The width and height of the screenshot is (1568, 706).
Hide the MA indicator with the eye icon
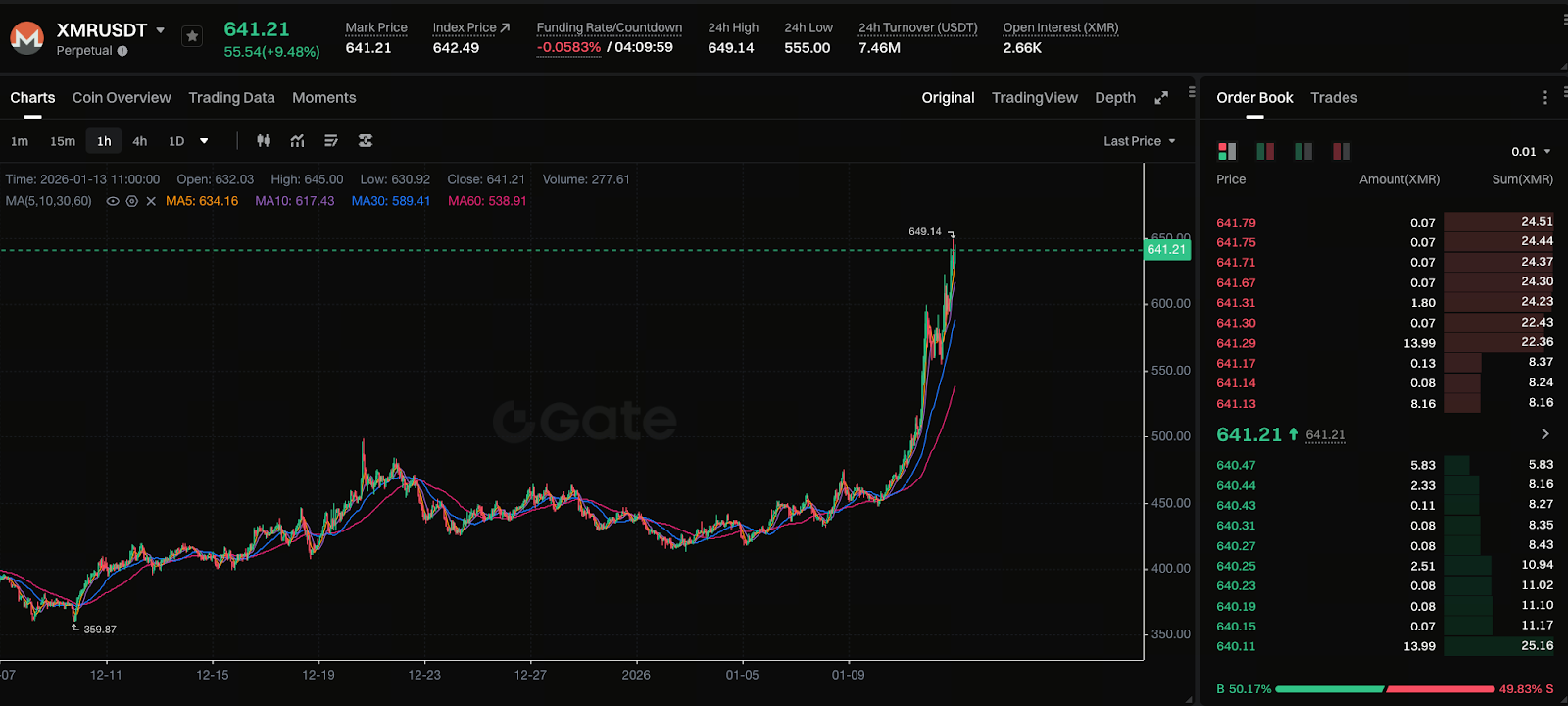pos(113,201)
